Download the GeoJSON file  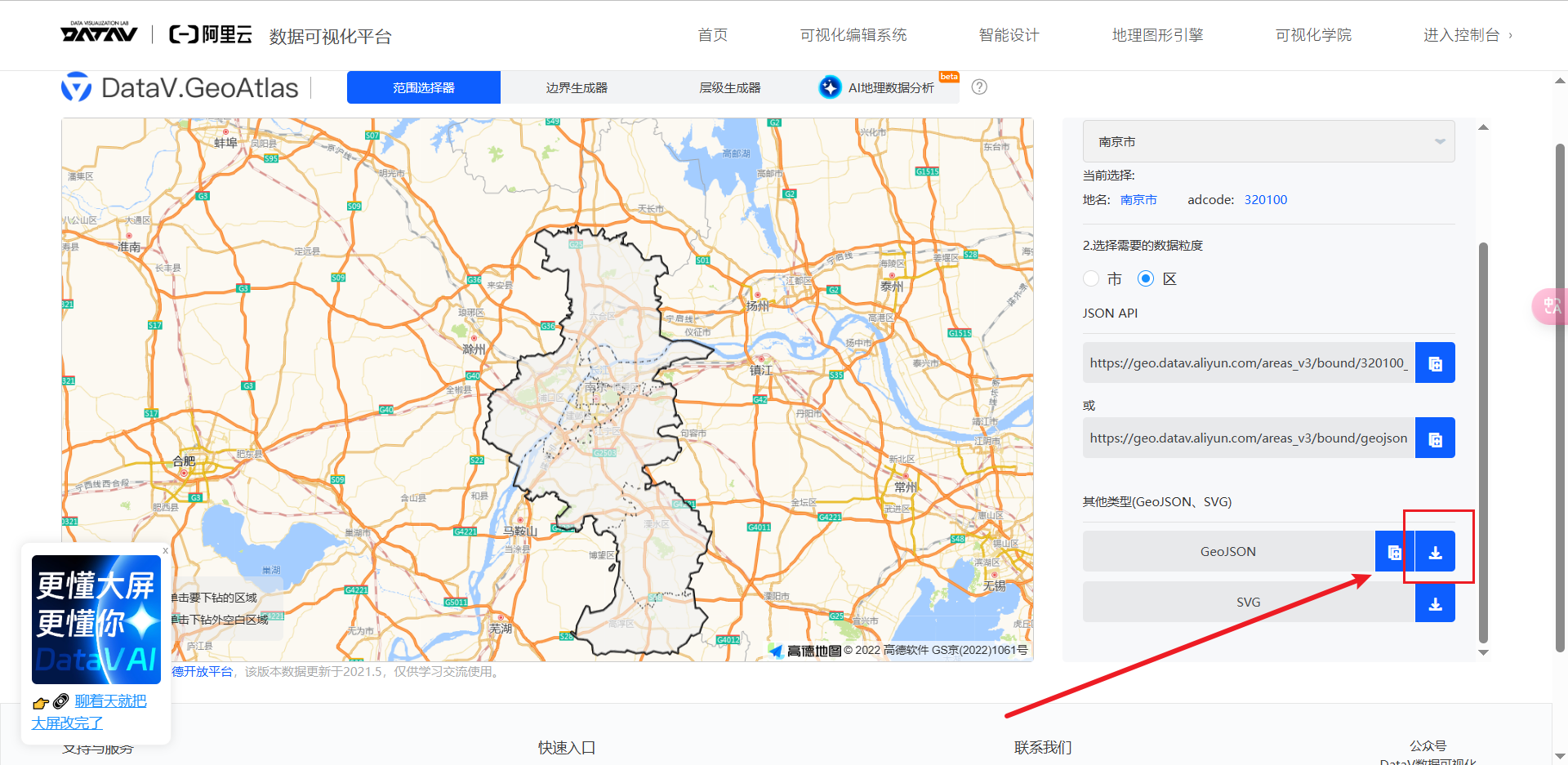pyautogui.click(x=1435, y=552)
